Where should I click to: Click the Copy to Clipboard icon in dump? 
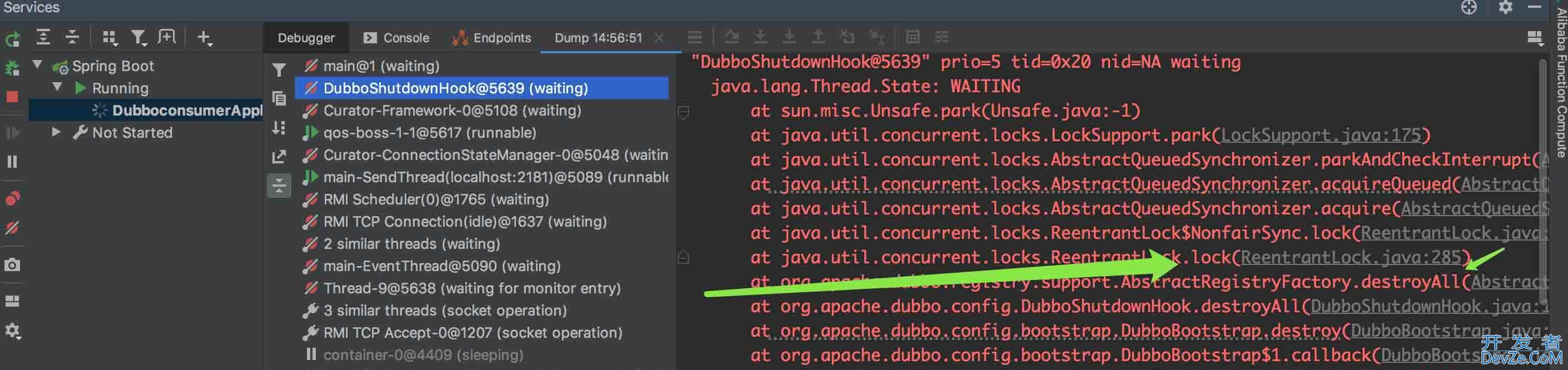click(x=279, y=98)
